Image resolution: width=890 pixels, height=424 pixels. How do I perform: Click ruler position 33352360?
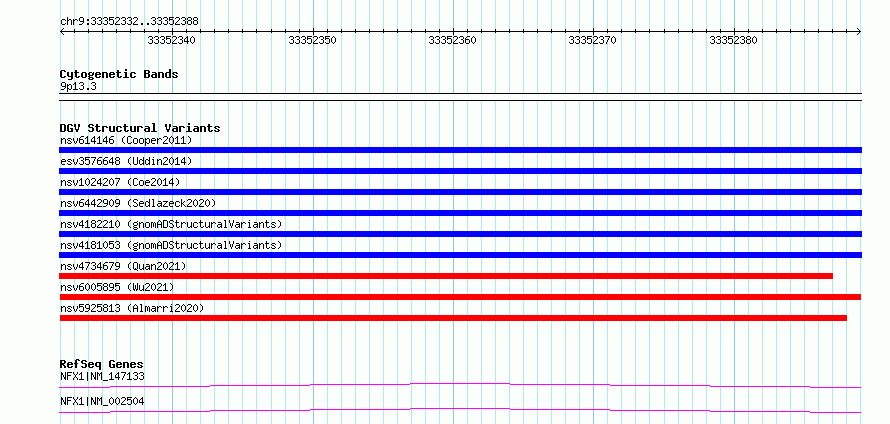[452, 40]
